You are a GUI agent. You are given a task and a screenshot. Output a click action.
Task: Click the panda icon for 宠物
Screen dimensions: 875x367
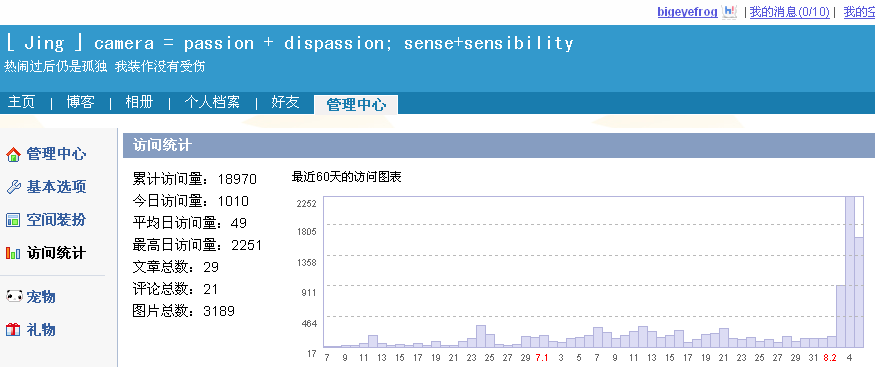13,297
